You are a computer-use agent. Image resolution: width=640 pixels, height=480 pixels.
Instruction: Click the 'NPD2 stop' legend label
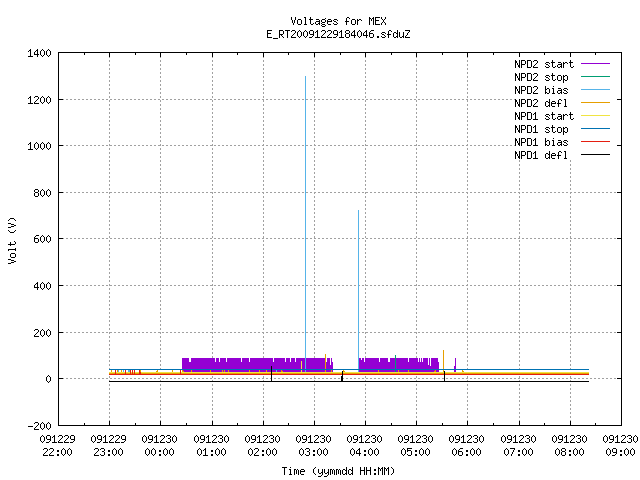pyautogui.click(x=541, y=77)
